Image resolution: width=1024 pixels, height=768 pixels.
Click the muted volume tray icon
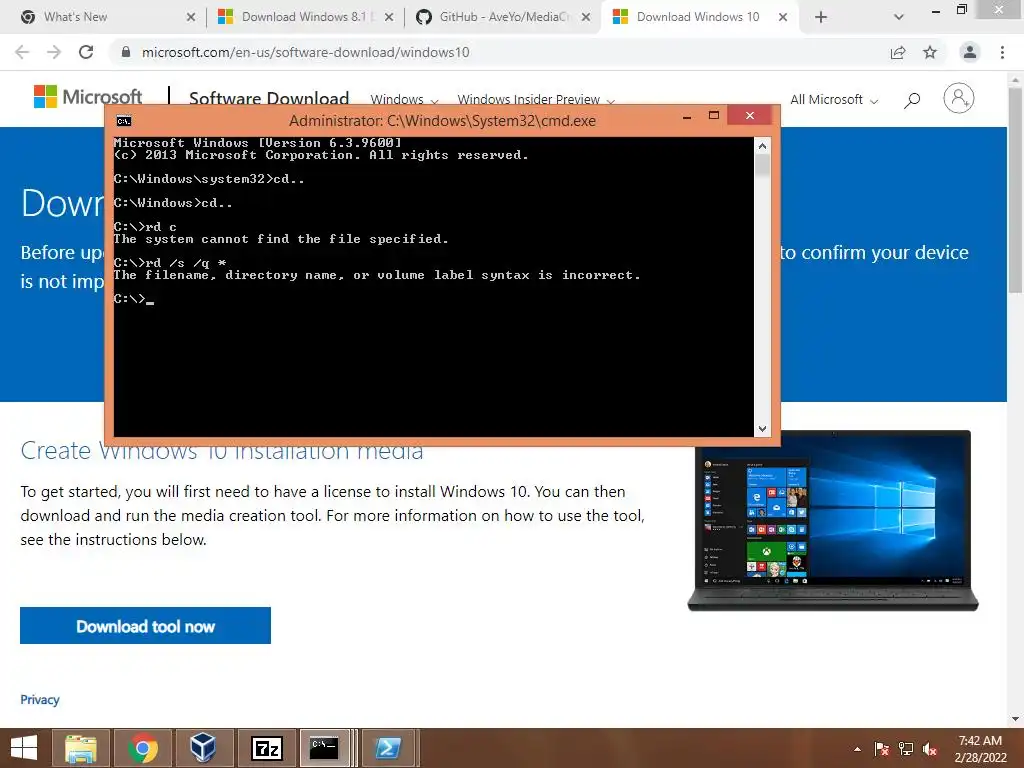coord(930,749)
